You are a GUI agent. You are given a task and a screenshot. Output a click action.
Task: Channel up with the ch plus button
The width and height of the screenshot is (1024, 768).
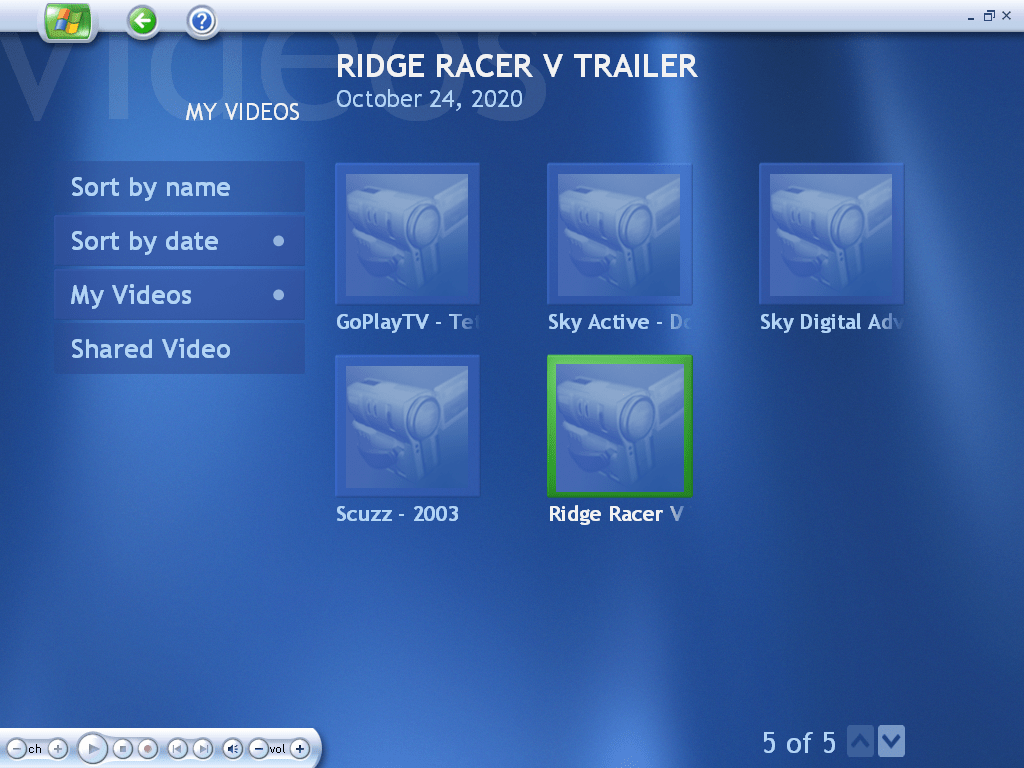pyautogui.click(x=58, y=749)
